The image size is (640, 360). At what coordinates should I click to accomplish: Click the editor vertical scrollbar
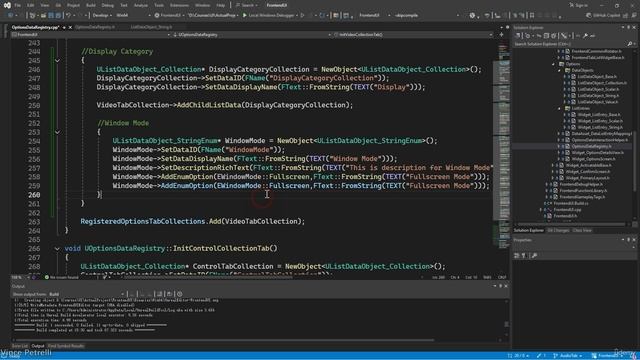point(502,143)
